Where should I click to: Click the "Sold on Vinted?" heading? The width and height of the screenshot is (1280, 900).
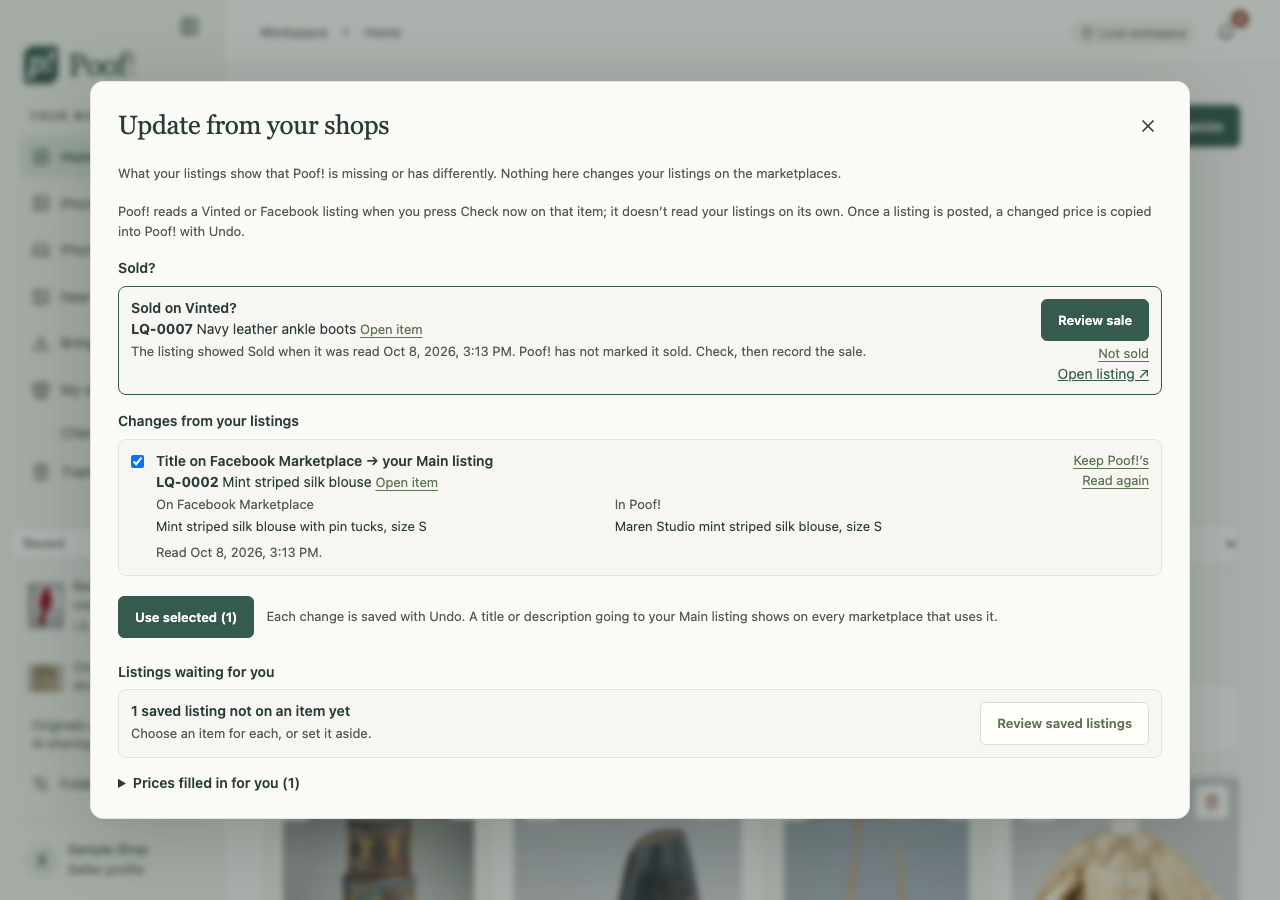184,308
